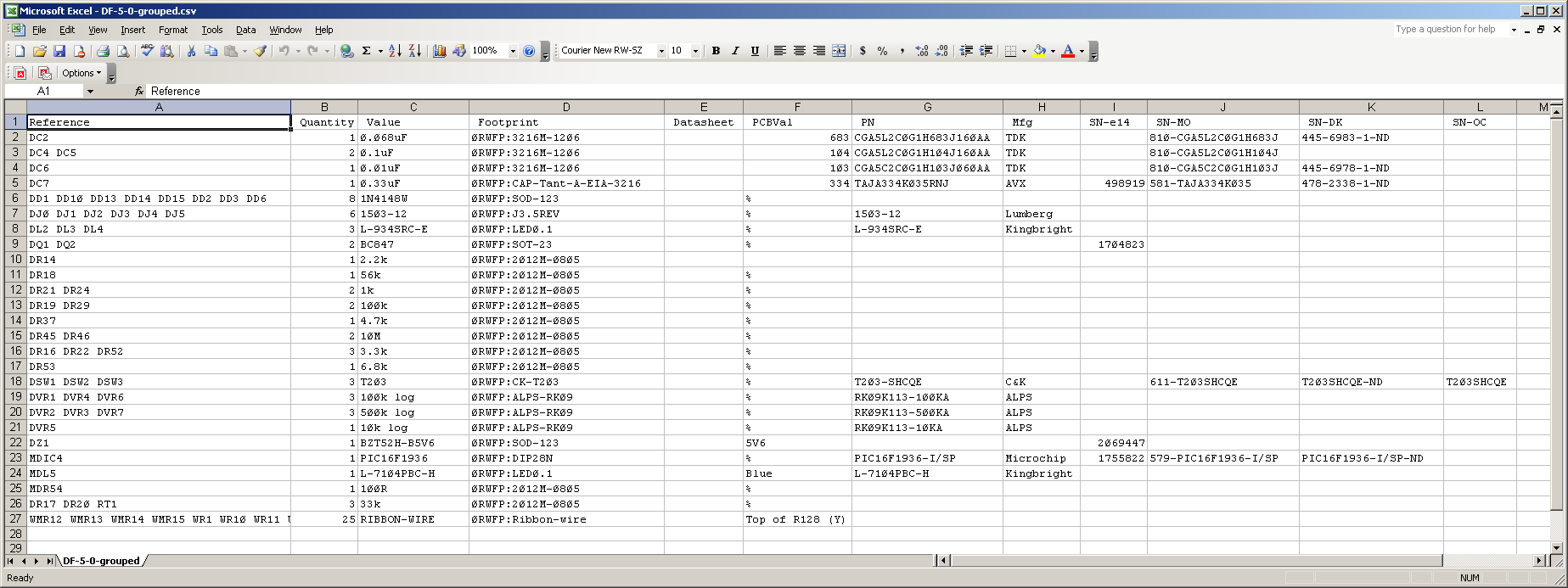The height and width of the screenshot is (588, 1568).
Task: Apply Percent Style formatting
Action: click(883, 51)
